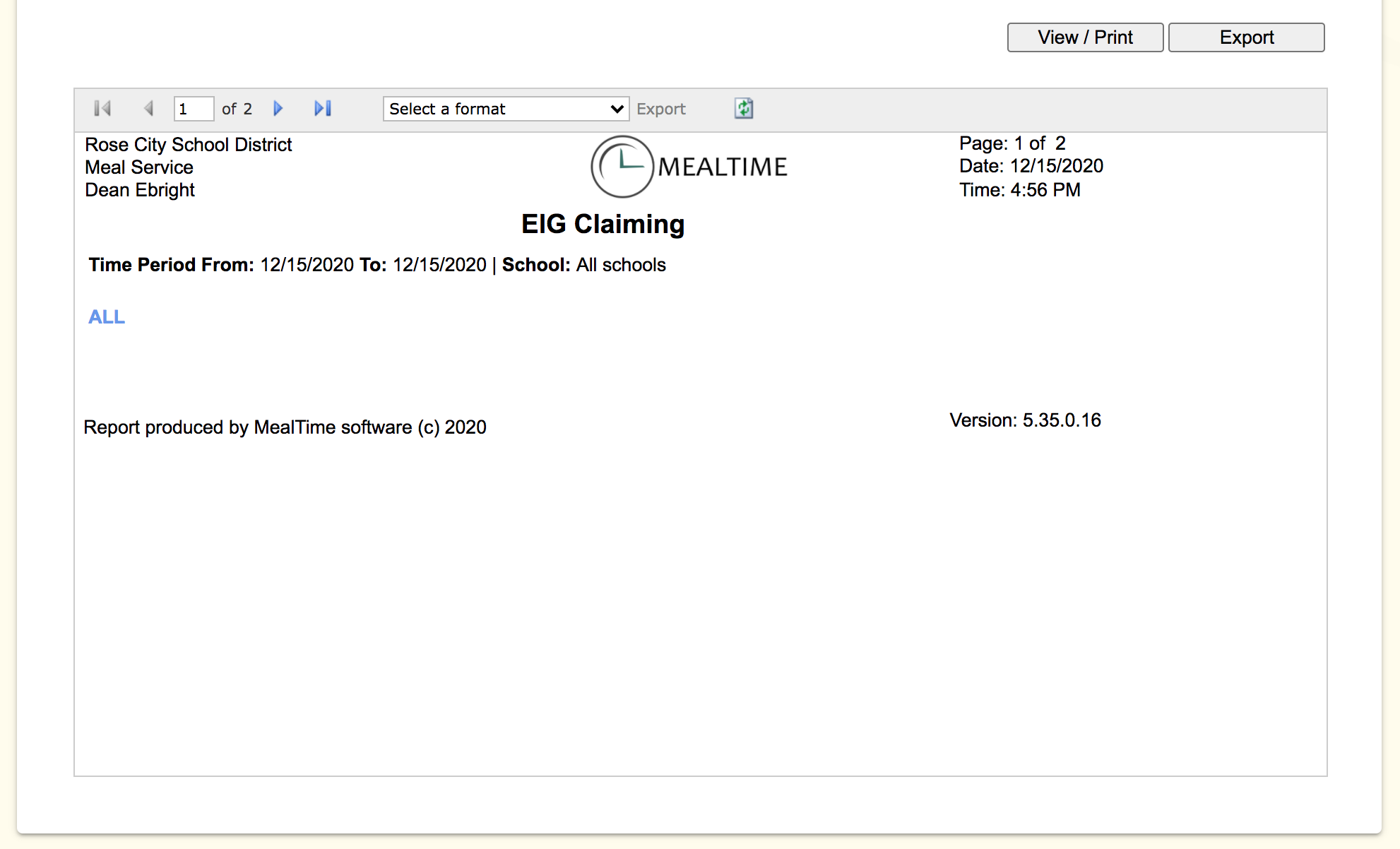Open the Select a format dropdown
The image size is (1400, 849).
[494, 109]
